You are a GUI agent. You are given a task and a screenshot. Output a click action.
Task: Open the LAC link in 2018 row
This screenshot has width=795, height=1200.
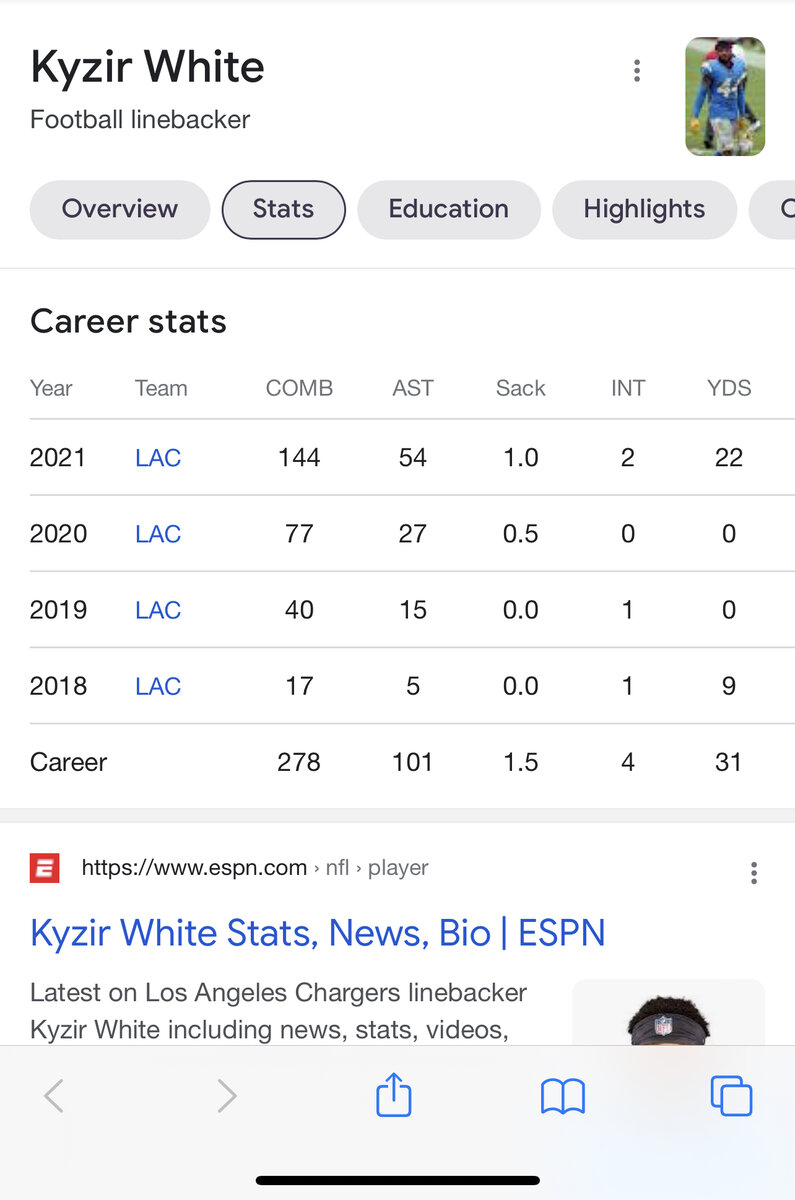(158, 686)
